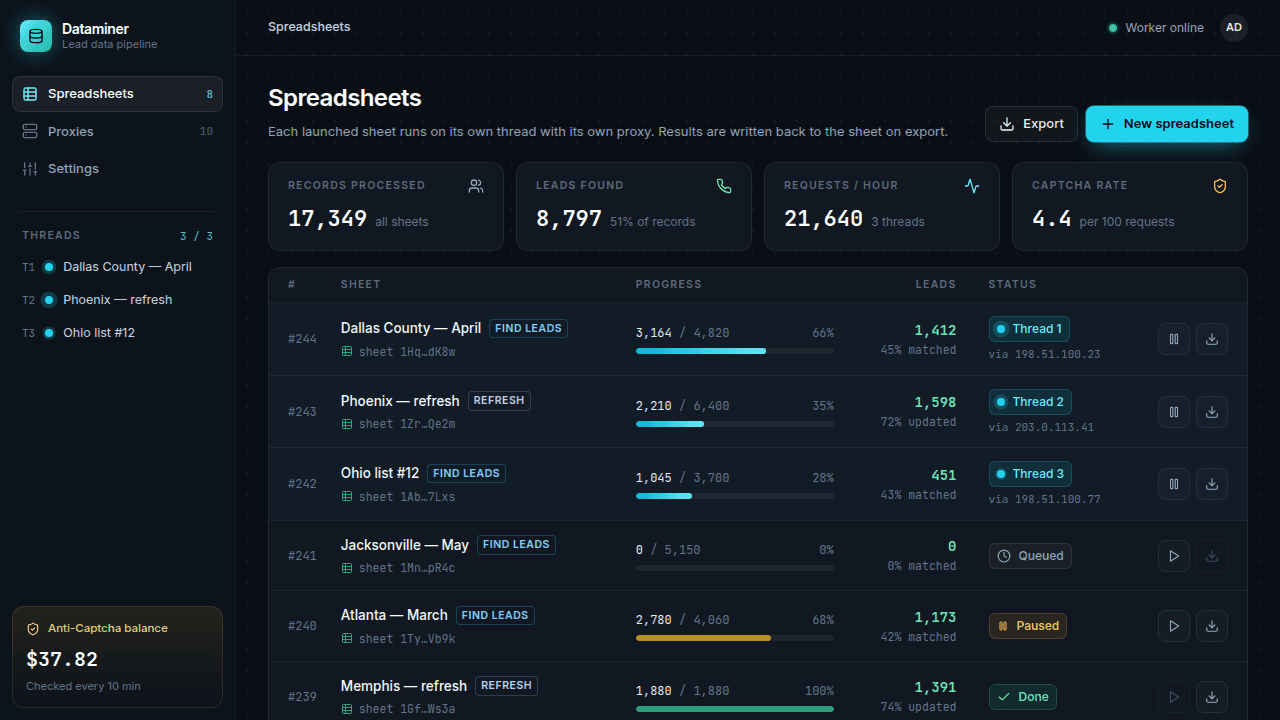This screenshot has height=720, width=1280.
Task: Open Settings in the sidebar
Action: (117, 169)
